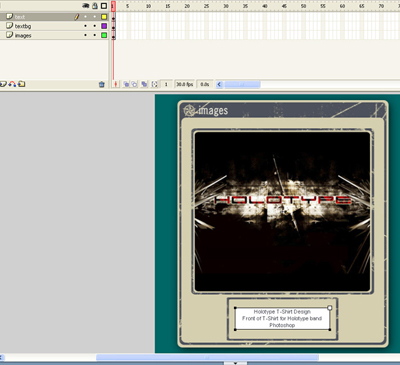Click the text box round resize handle
400x365 pixels.
pyautogui.click(x=330, y=308)
